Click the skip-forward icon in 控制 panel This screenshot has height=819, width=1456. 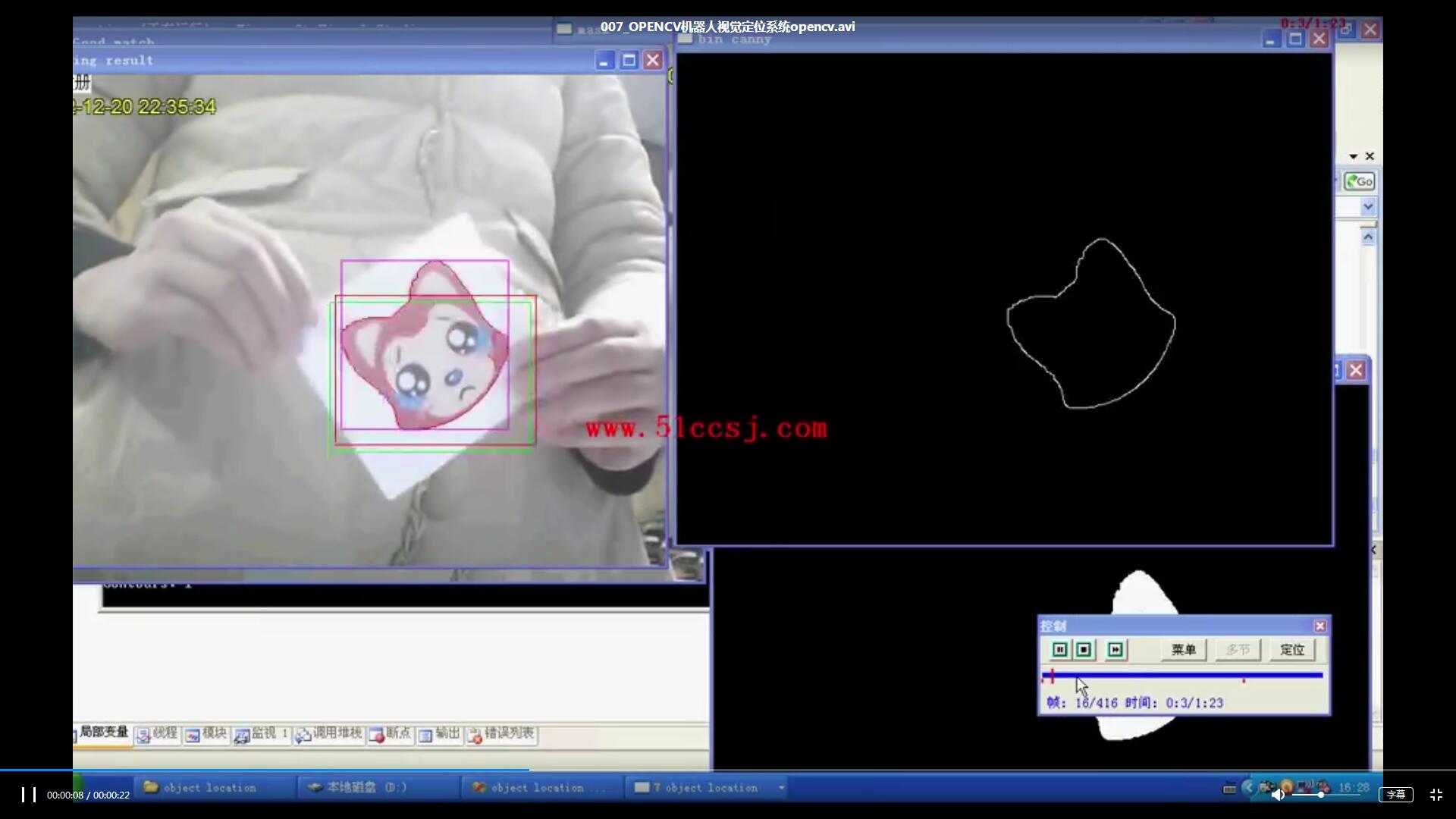[x=1116, y=650]
